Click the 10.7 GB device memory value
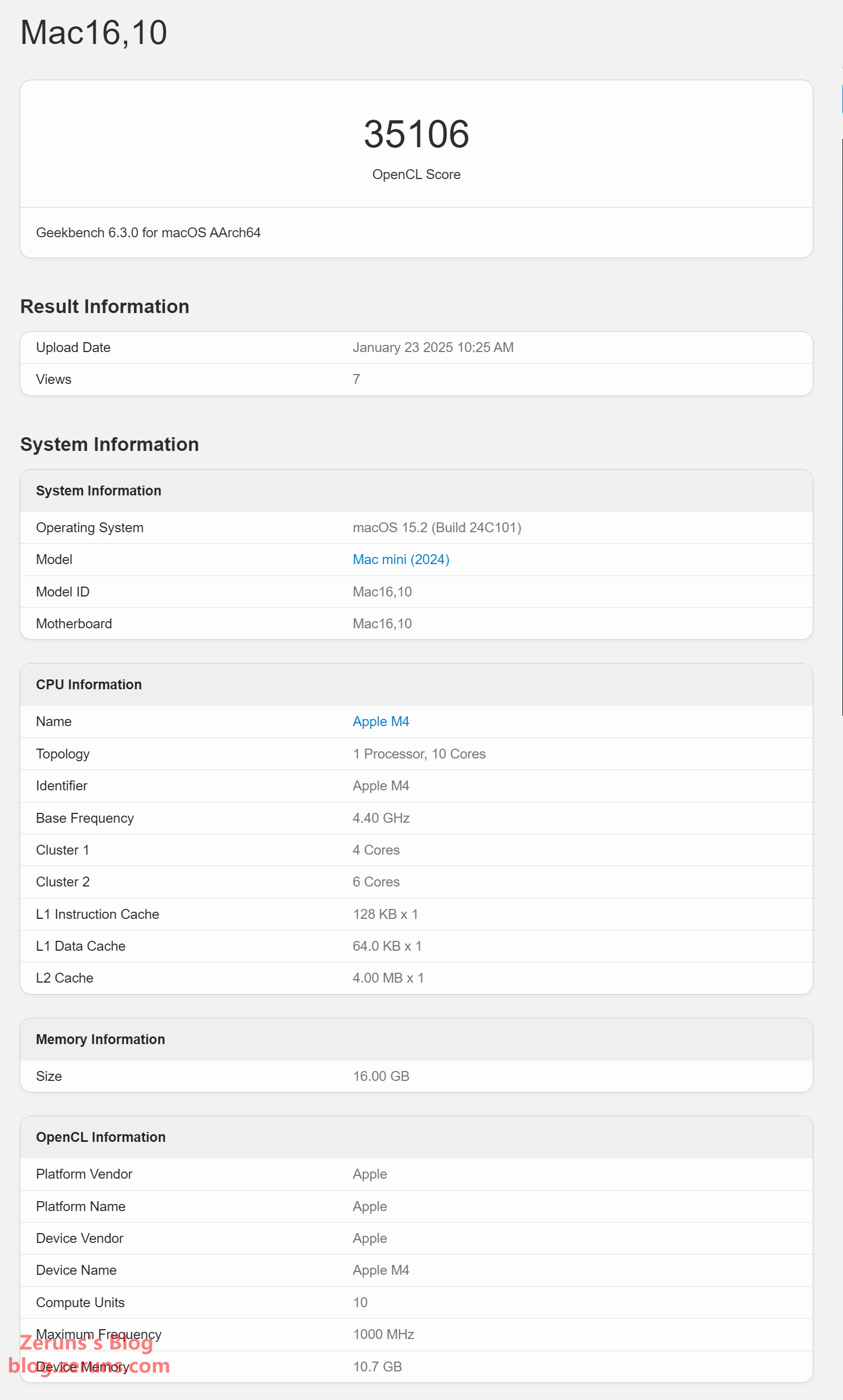 [x=376, y=1366]
